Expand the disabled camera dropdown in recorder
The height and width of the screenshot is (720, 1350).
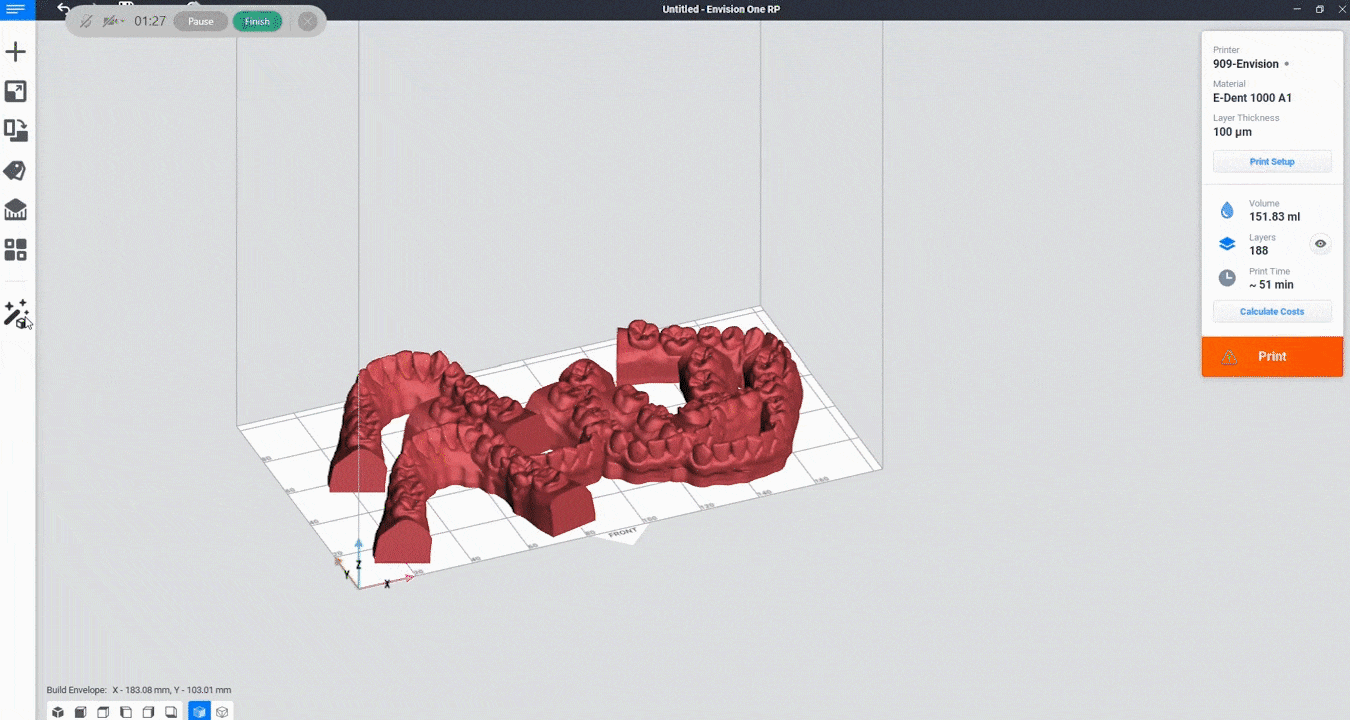click(x=114, y=21)
